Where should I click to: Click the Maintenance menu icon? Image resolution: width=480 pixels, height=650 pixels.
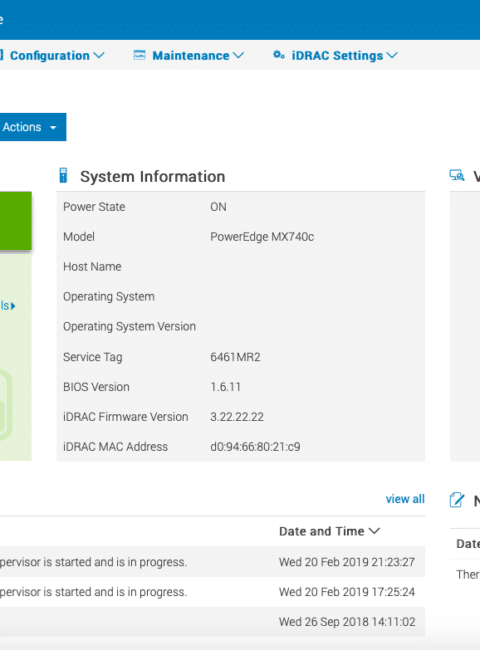tap(140, 55)
